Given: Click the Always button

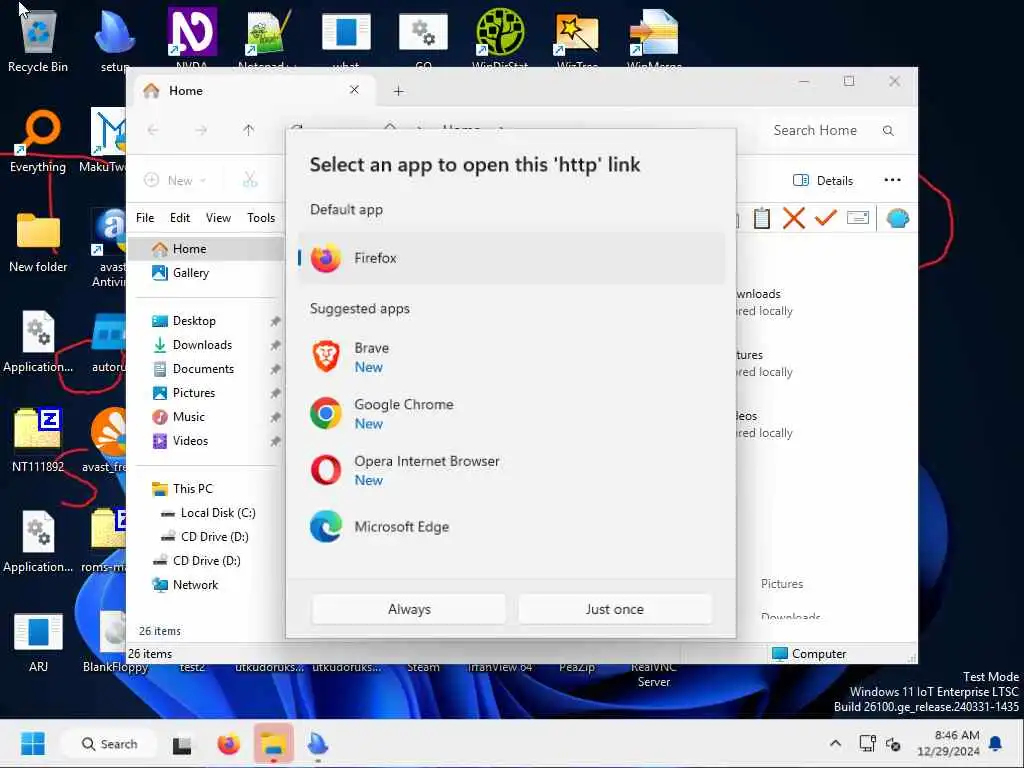Looking at the screenshot, I should (x=409, y=609).
